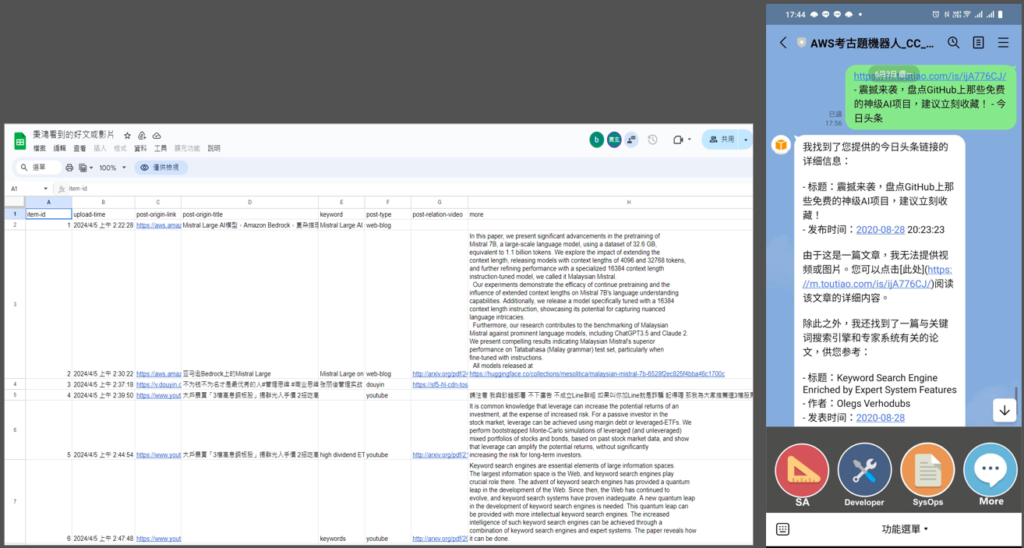
Task: Click the fx formula icon
Action: coord(61,189)
